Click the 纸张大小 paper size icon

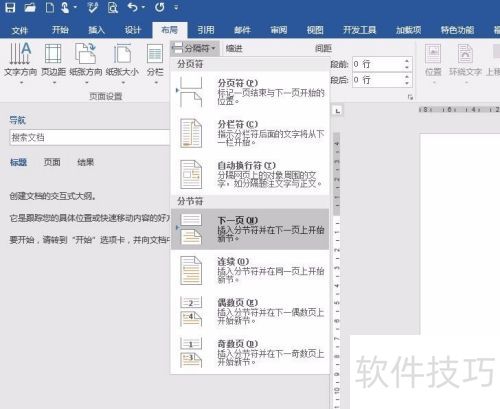[122, 63]
